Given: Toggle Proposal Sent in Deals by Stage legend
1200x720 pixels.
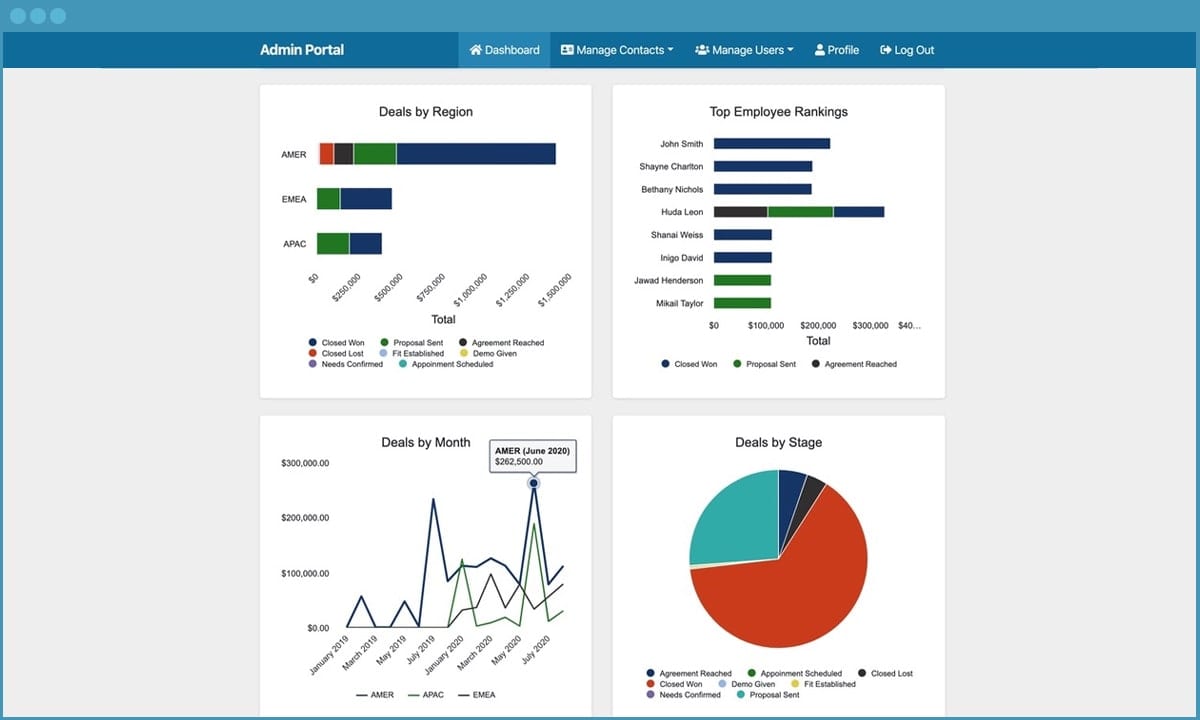Looking at the screenshot, I should [768, 695].
